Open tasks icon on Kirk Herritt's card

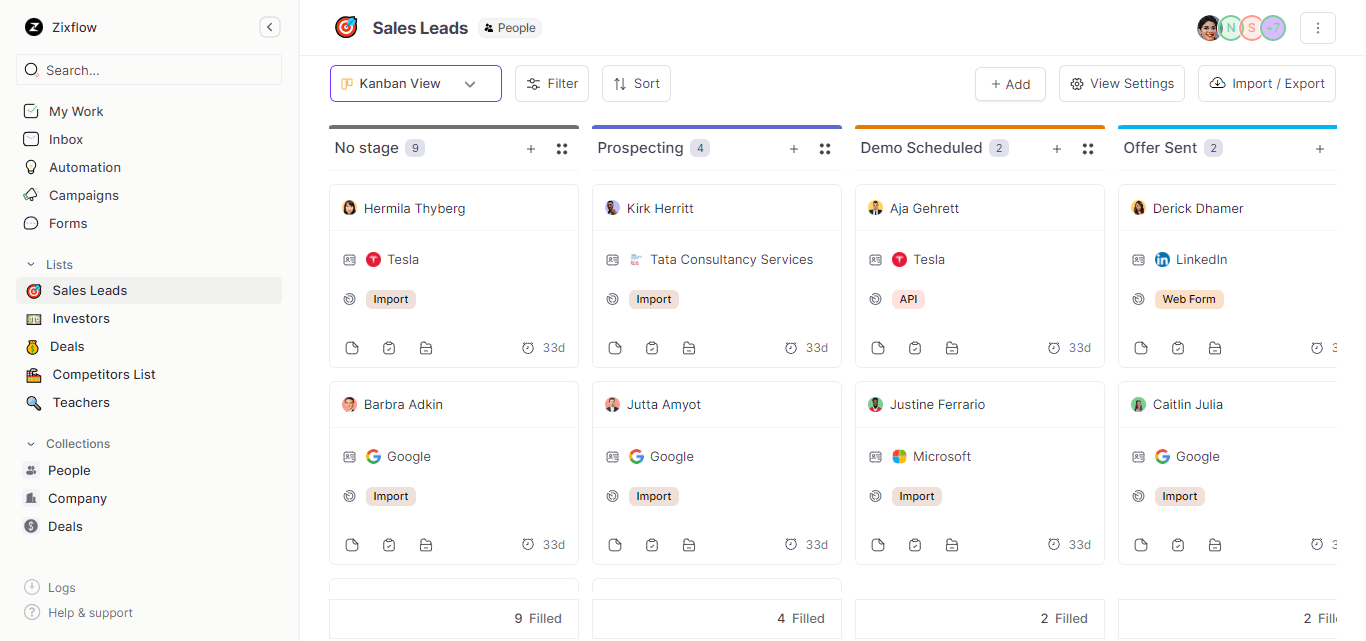pos(652,347)
